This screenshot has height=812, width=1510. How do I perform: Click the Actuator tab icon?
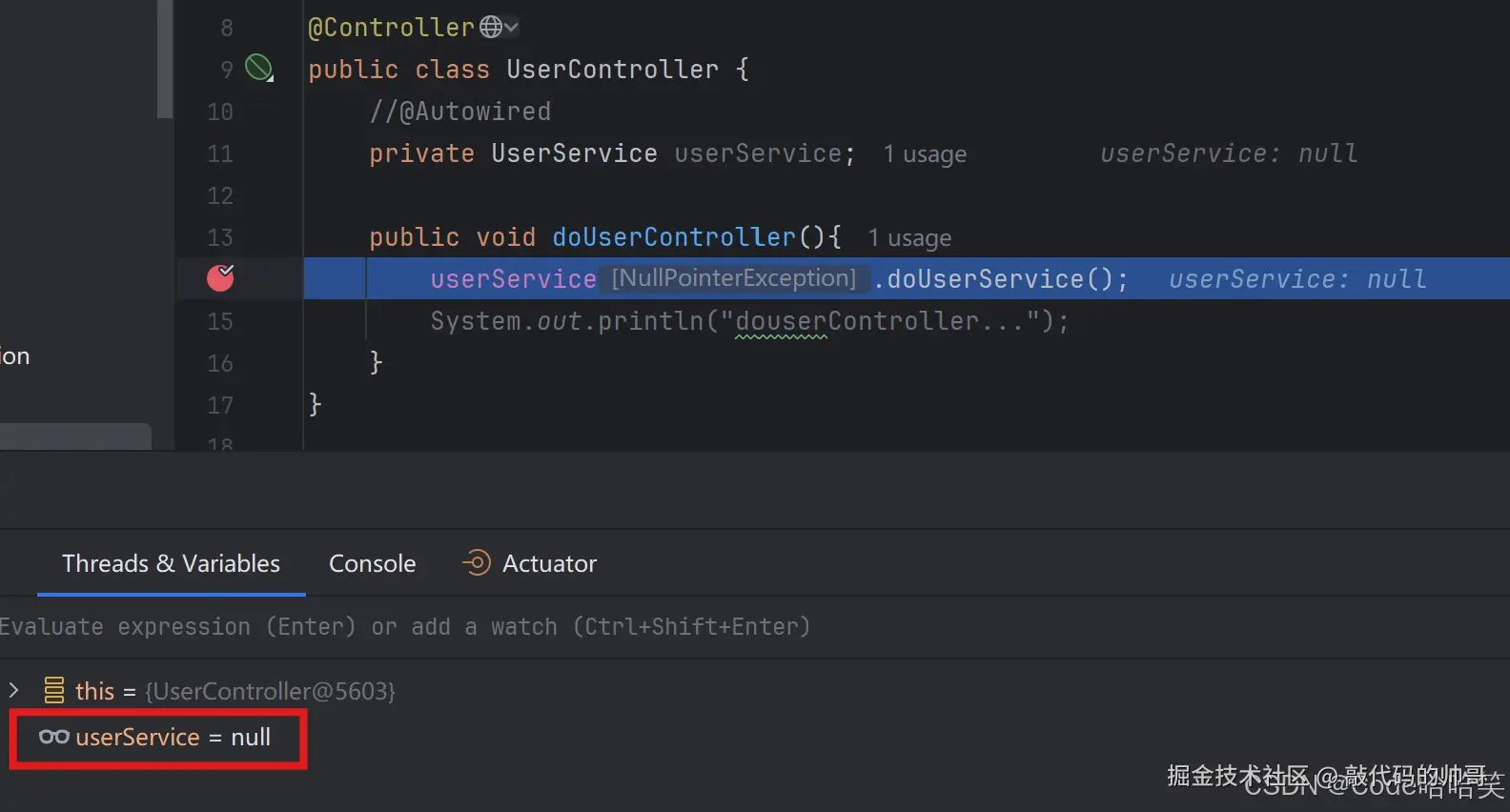pyautogui.click(x=477, y=563)
